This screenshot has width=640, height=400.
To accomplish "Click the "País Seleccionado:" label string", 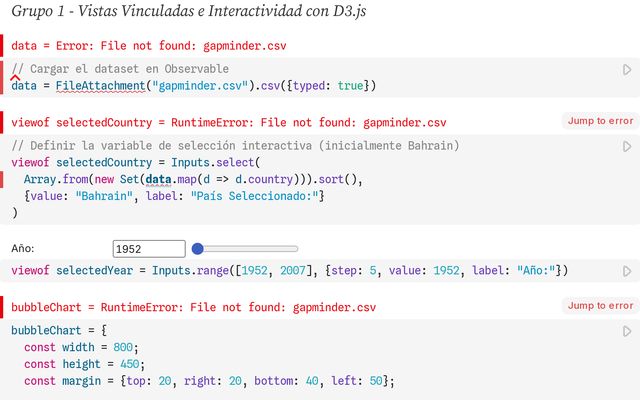I will tap(254, 196).
